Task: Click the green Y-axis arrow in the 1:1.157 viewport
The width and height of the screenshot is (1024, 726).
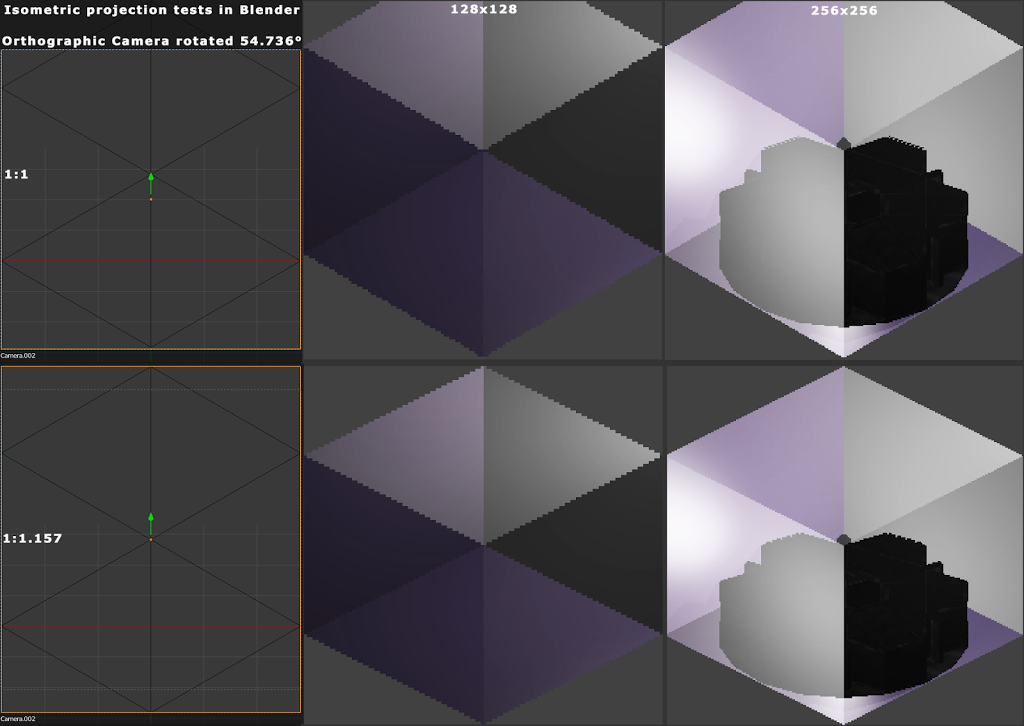Action: click(x=151, y=522)
